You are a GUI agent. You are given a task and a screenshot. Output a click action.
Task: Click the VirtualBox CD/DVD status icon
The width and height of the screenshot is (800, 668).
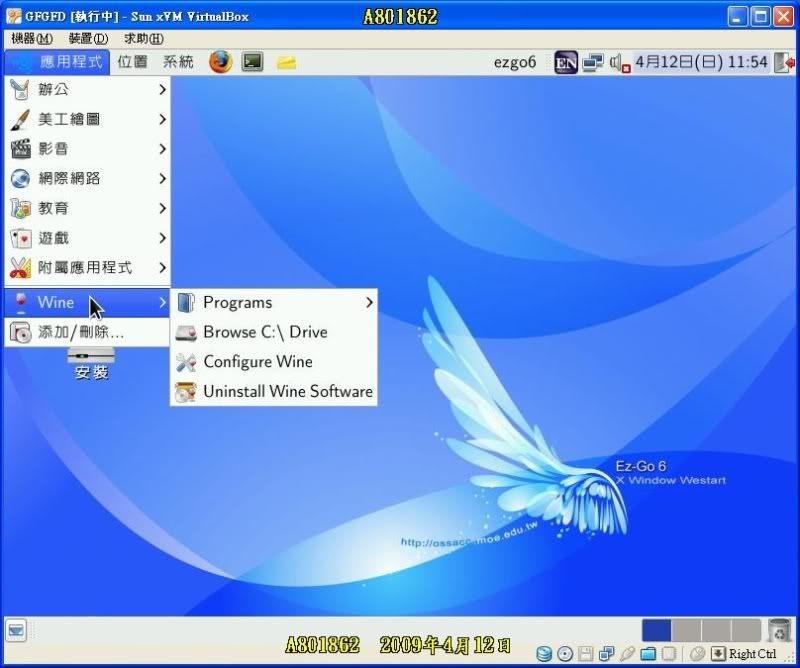tap(565, 654)
